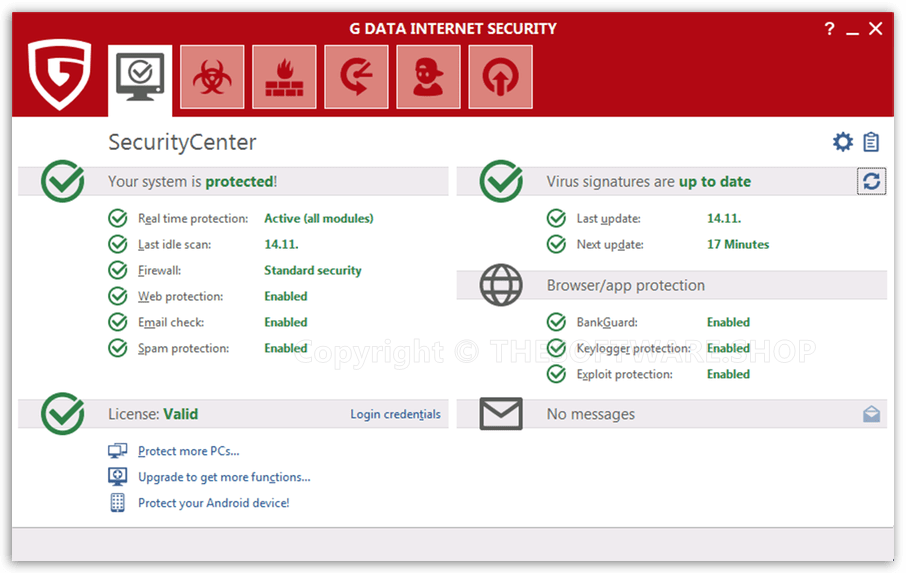Open Login credentials link
This screenshot has height=573, width=906.
pyautogui.click(x=395, y=414)
